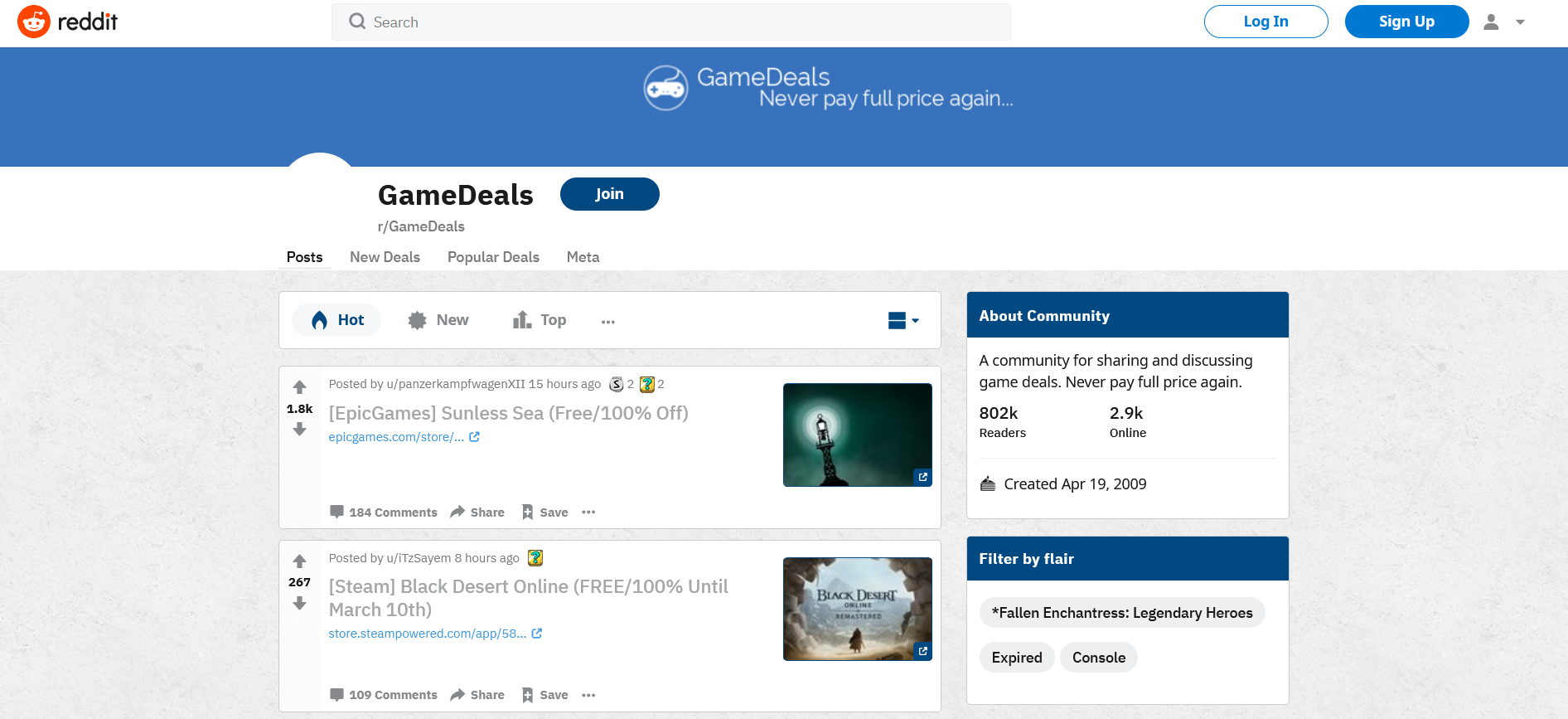Screen dimensions: 1568x719
Task: Upvote the Sunless Sea post
Action: coord(299,387)
